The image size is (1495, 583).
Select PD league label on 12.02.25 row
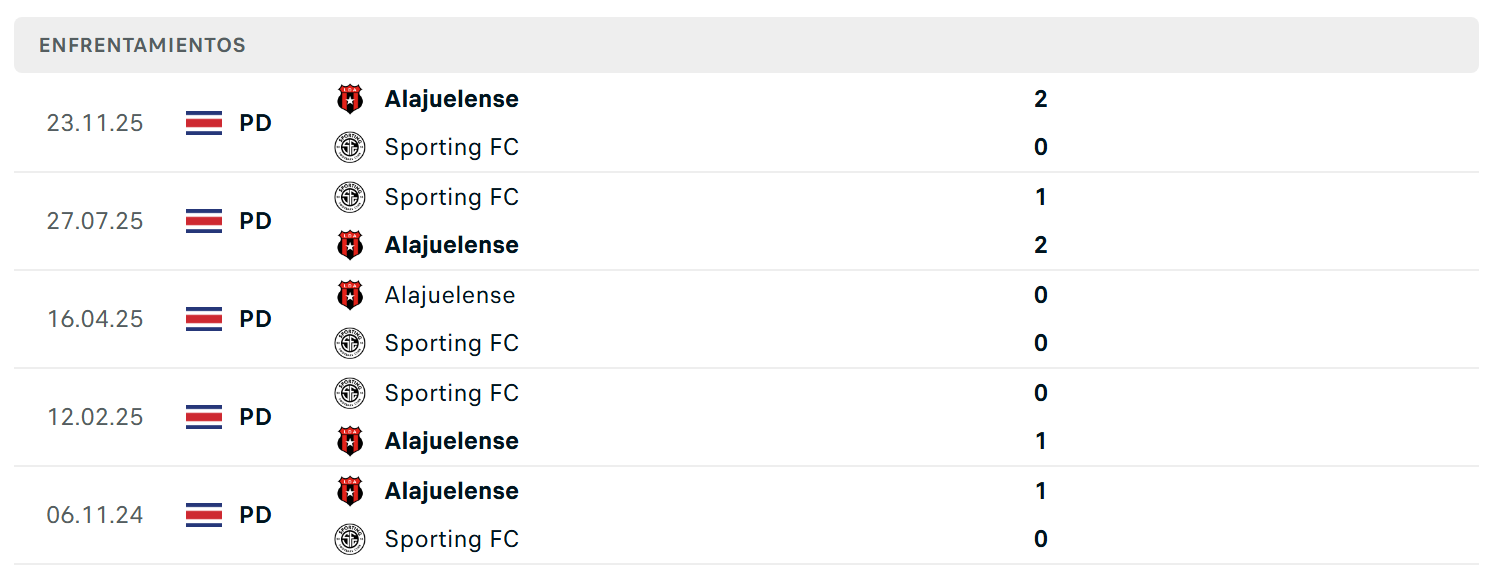(256, 417)
